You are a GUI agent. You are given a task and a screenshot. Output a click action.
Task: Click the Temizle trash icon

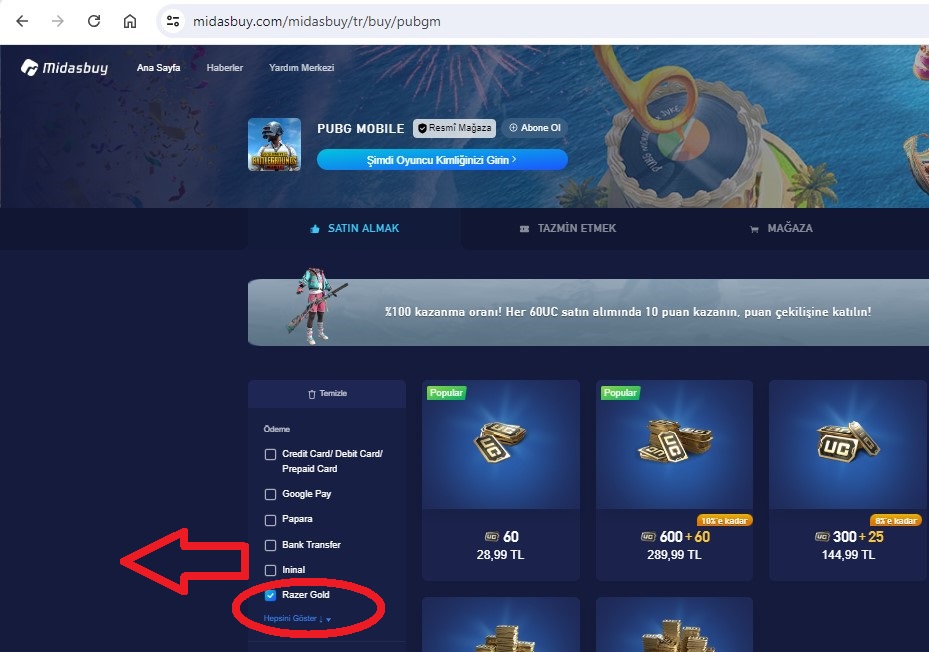(x=312, y=394)
